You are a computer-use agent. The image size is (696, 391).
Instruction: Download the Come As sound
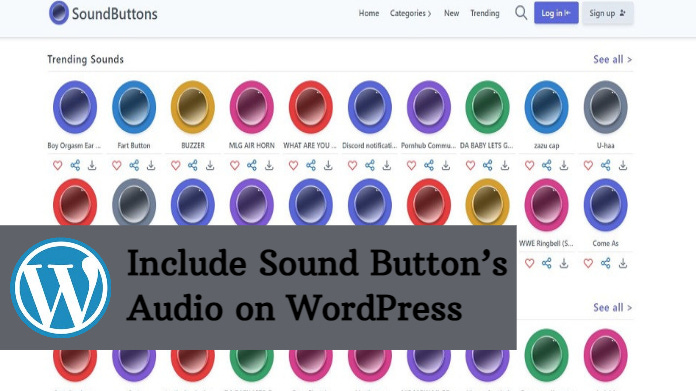pyautogui.click(x=623, y=263)
